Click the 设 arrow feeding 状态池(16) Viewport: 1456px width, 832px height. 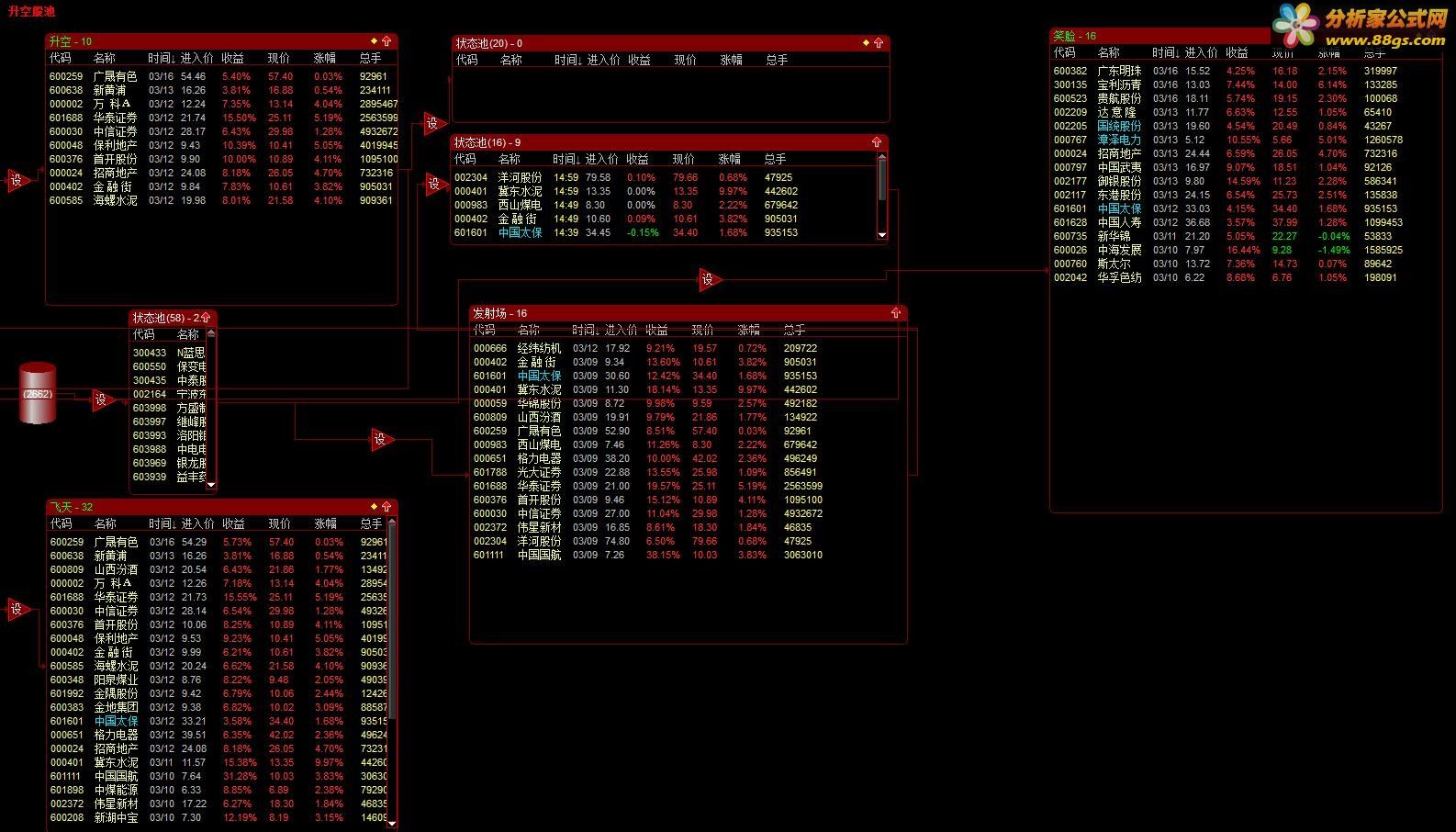pos(436,184)
